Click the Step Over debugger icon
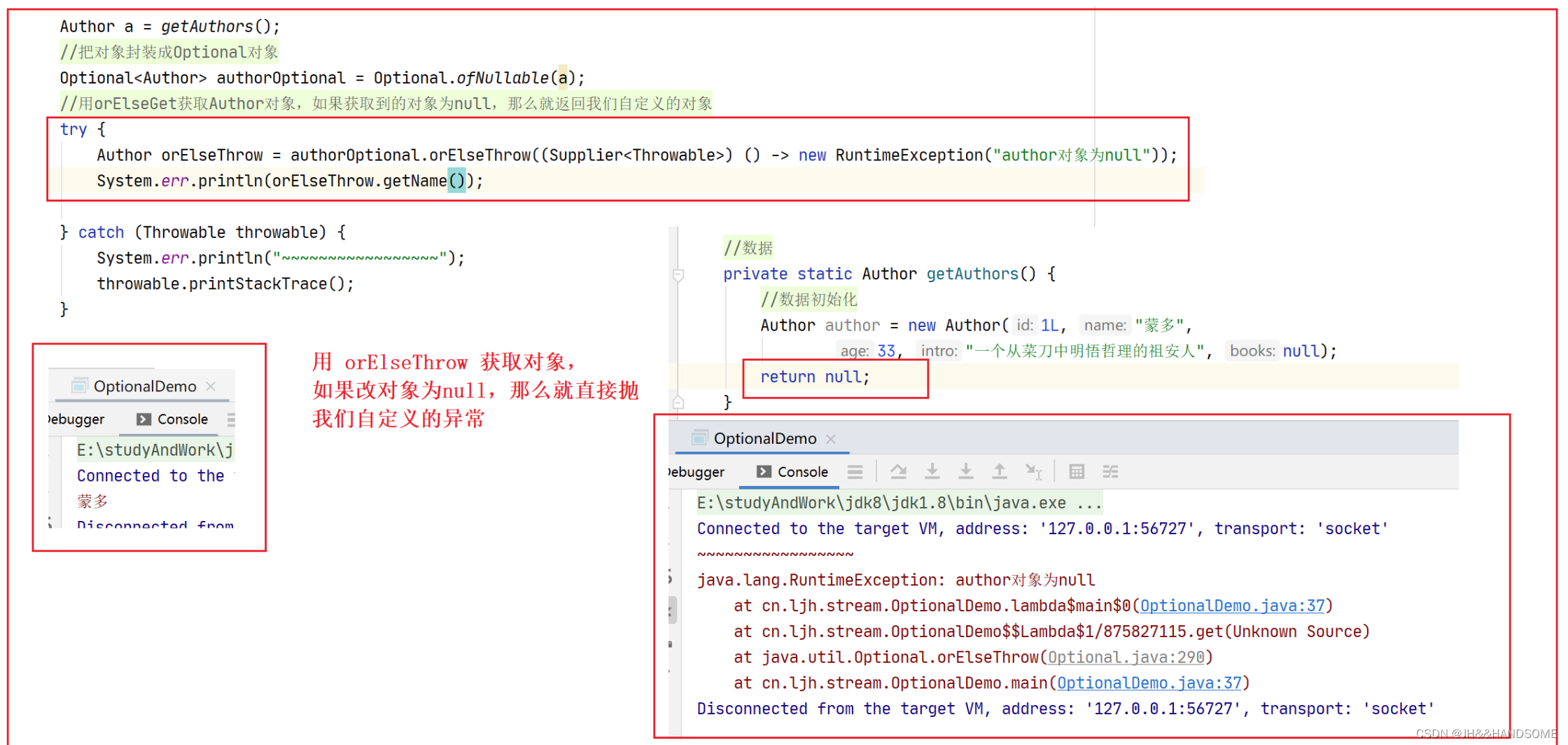 point(898,472)
